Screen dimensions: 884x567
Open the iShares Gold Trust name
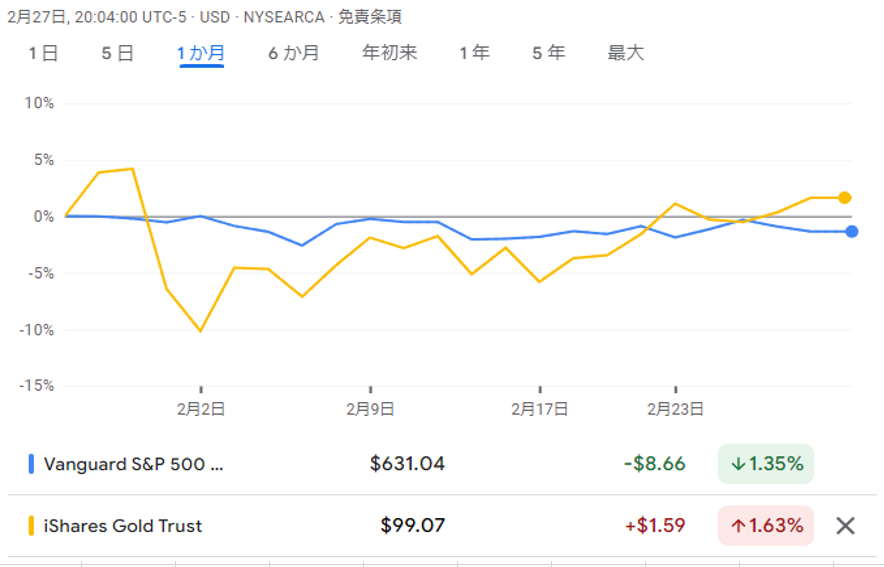pyautogui.click(x=122, y=526)
